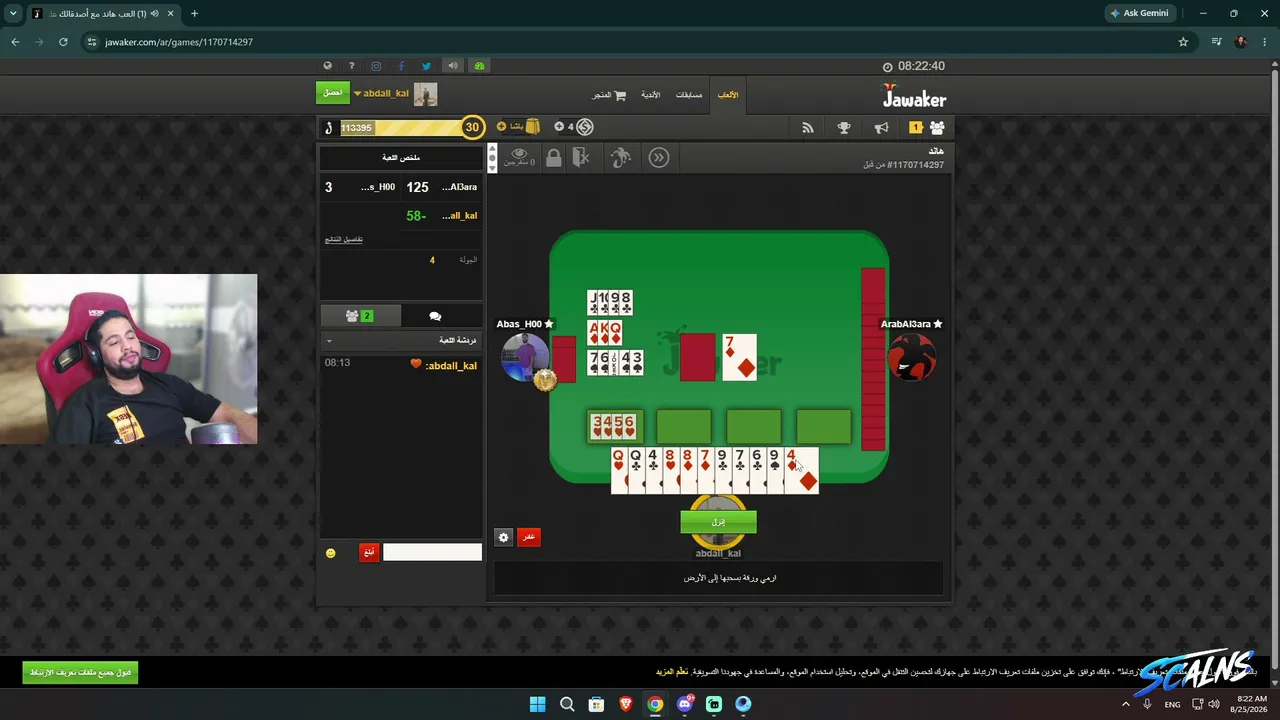Mute the game sound speaker icon

453,66
